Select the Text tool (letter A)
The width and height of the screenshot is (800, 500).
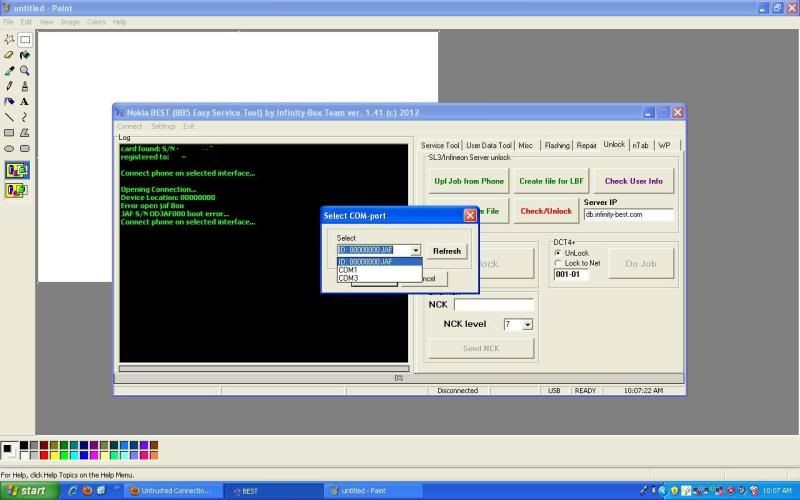click(x=25, y=102)
